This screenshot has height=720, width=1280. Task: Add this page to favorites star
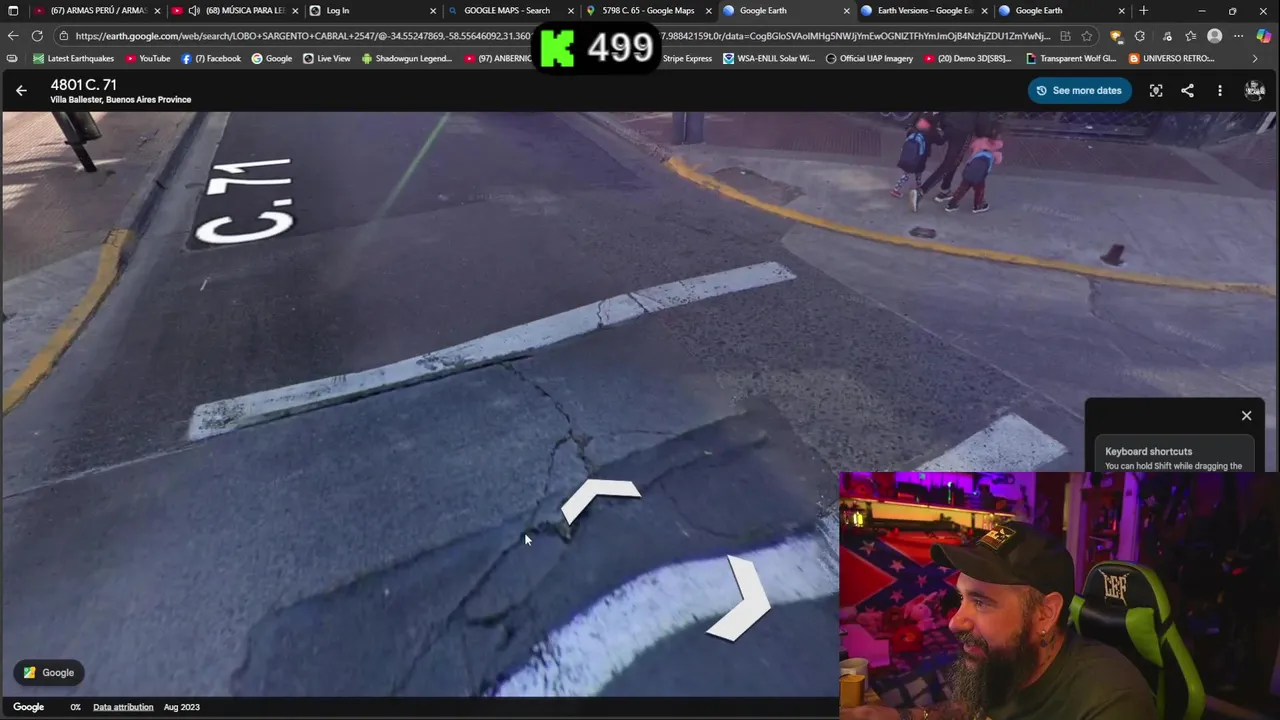click(x=1087, y=36)
